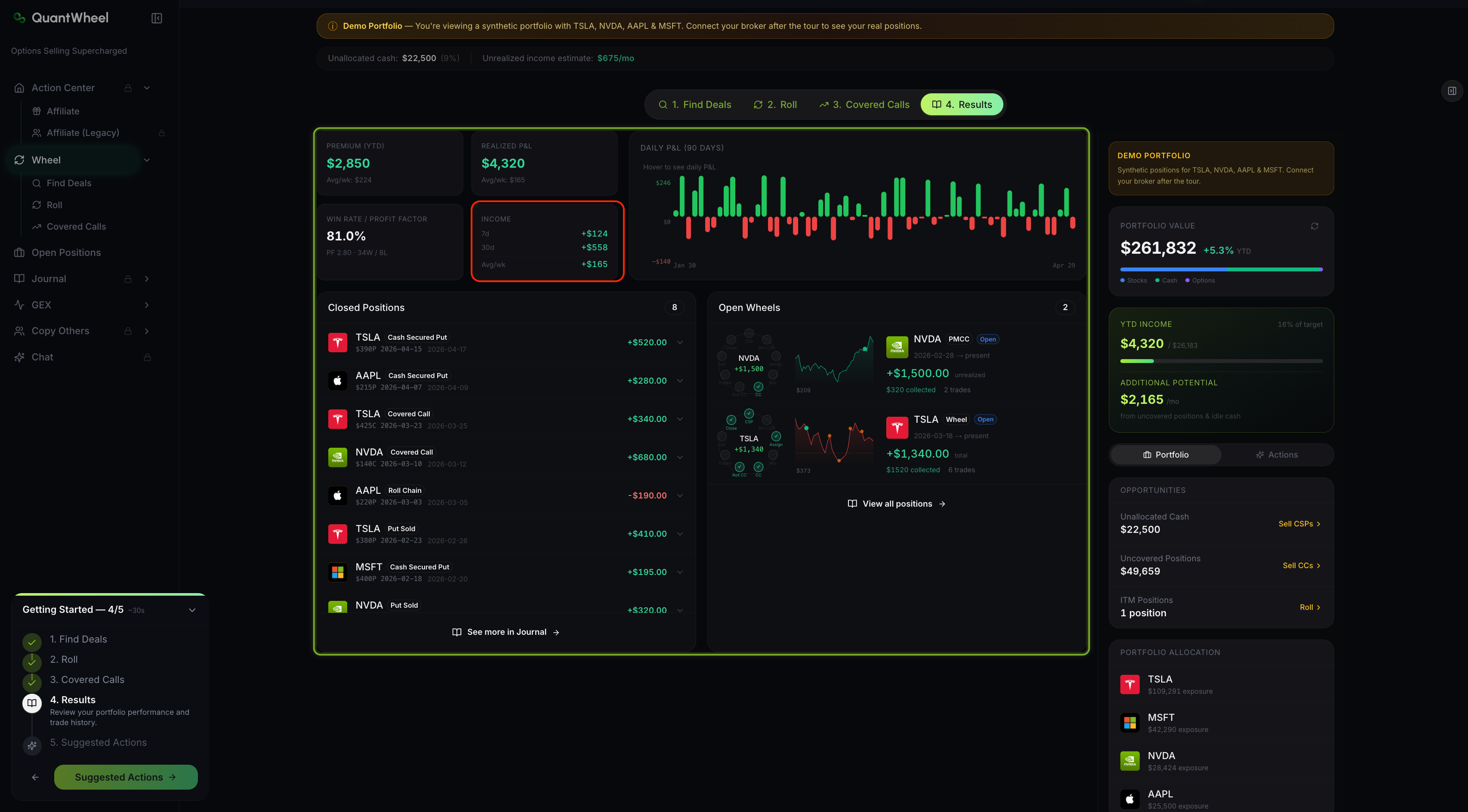Switch to the Actions view toggle
The width and height of the screenshot is (1468, 812).
coord(1277,455)
